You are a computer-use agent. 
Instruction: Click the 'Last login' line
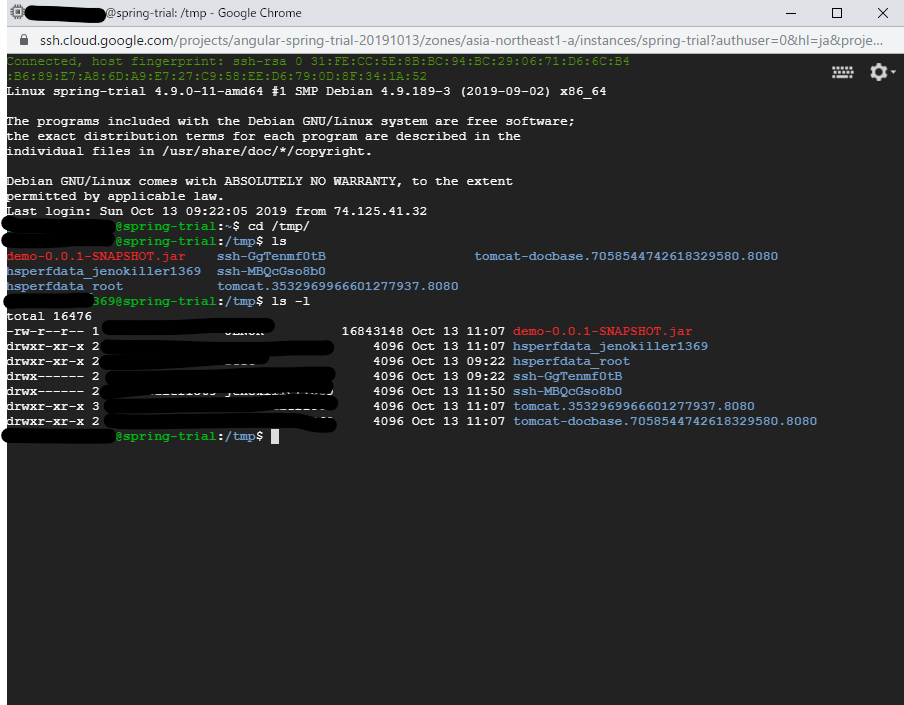point(217,212)
